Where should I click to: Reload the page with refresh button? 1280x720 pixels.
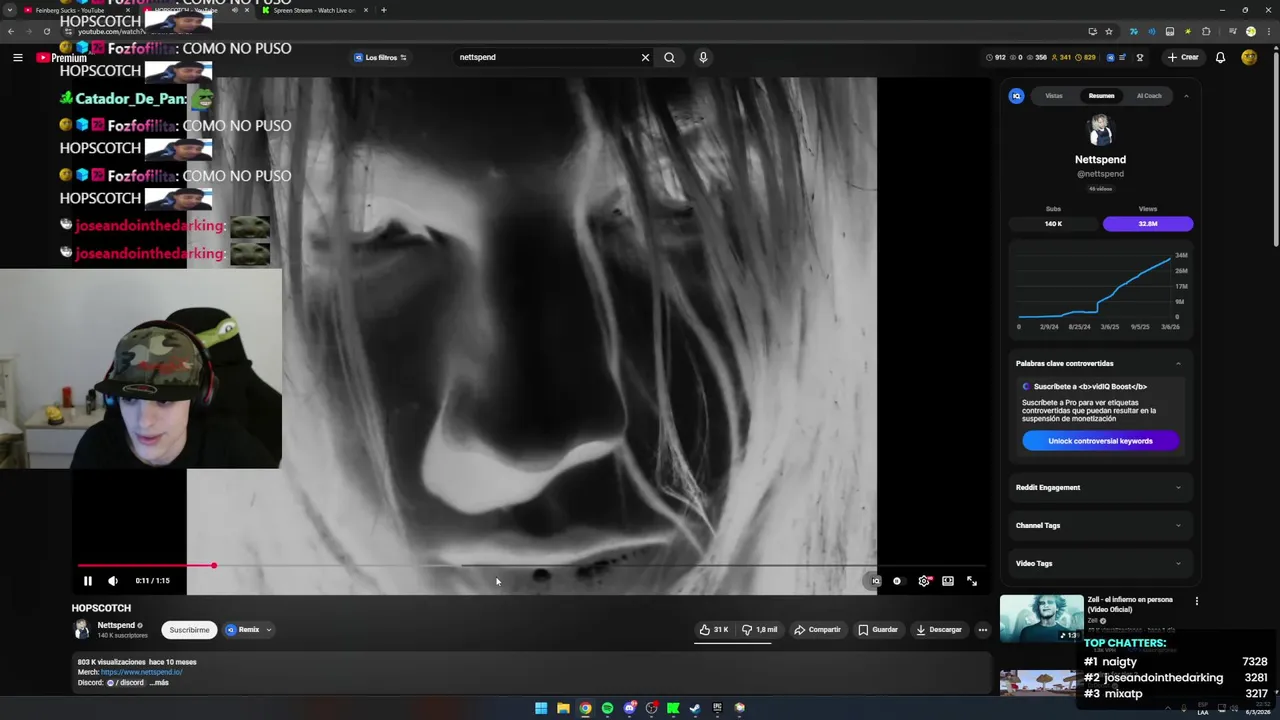coord(46,31)
